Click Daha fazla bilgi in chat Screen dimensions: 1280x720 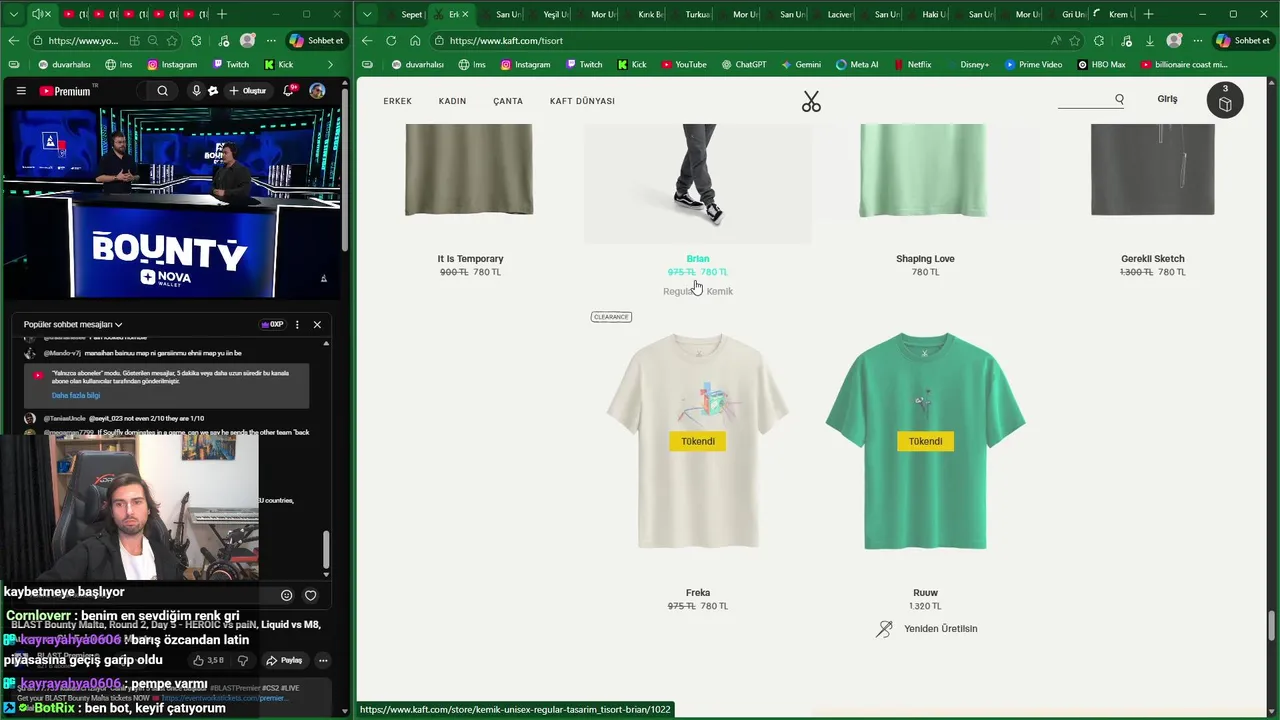click(76, 396)
